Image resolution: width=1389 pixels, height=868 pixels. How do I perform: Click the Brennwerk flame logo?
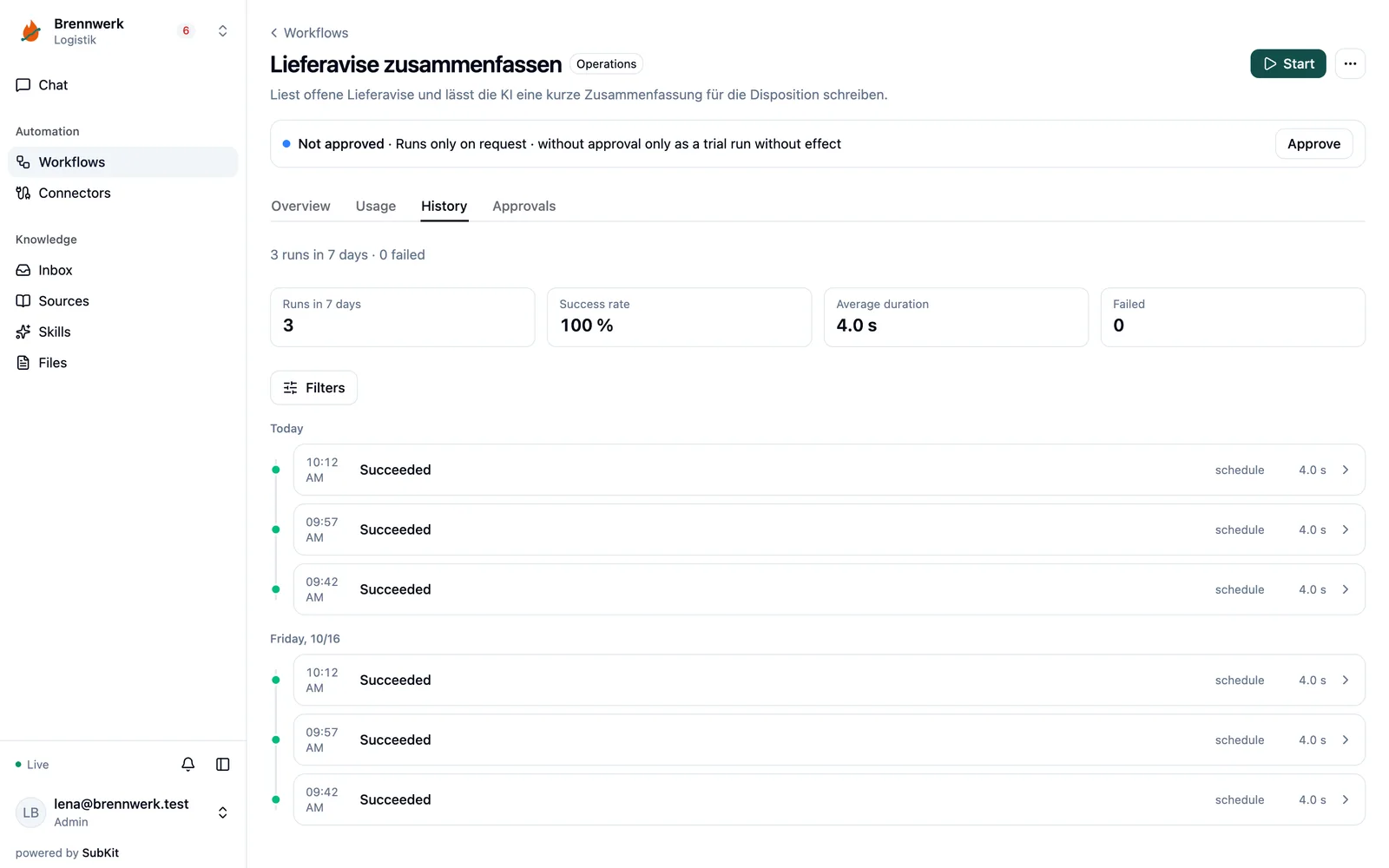coord(30,31)
